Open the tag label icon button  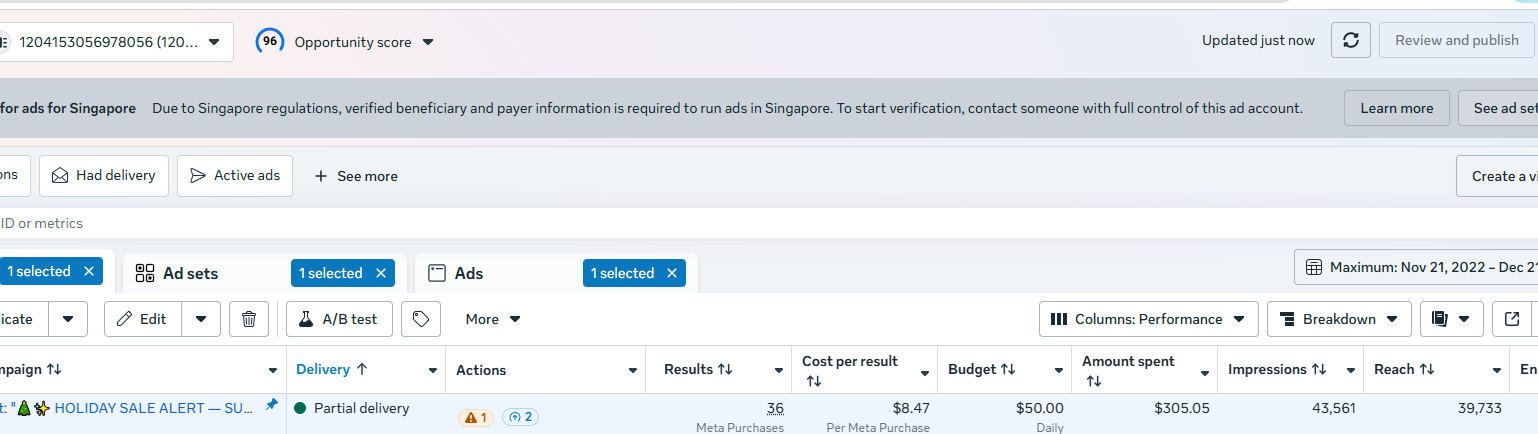point(421,319)
